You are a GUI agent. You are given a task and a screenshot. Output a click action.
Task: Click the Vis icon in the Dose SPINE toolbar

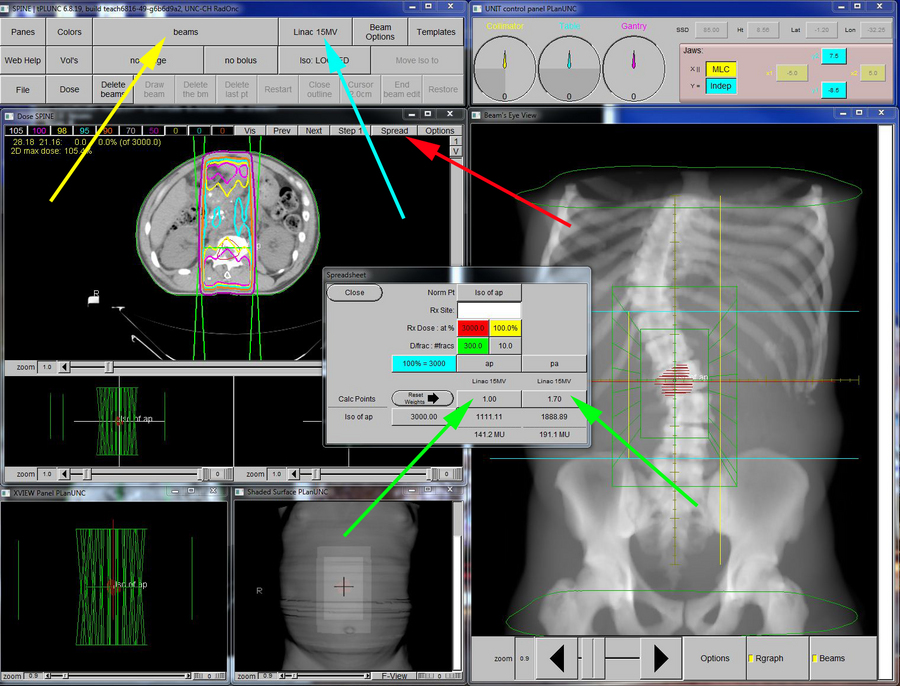(x=247, y=131)
